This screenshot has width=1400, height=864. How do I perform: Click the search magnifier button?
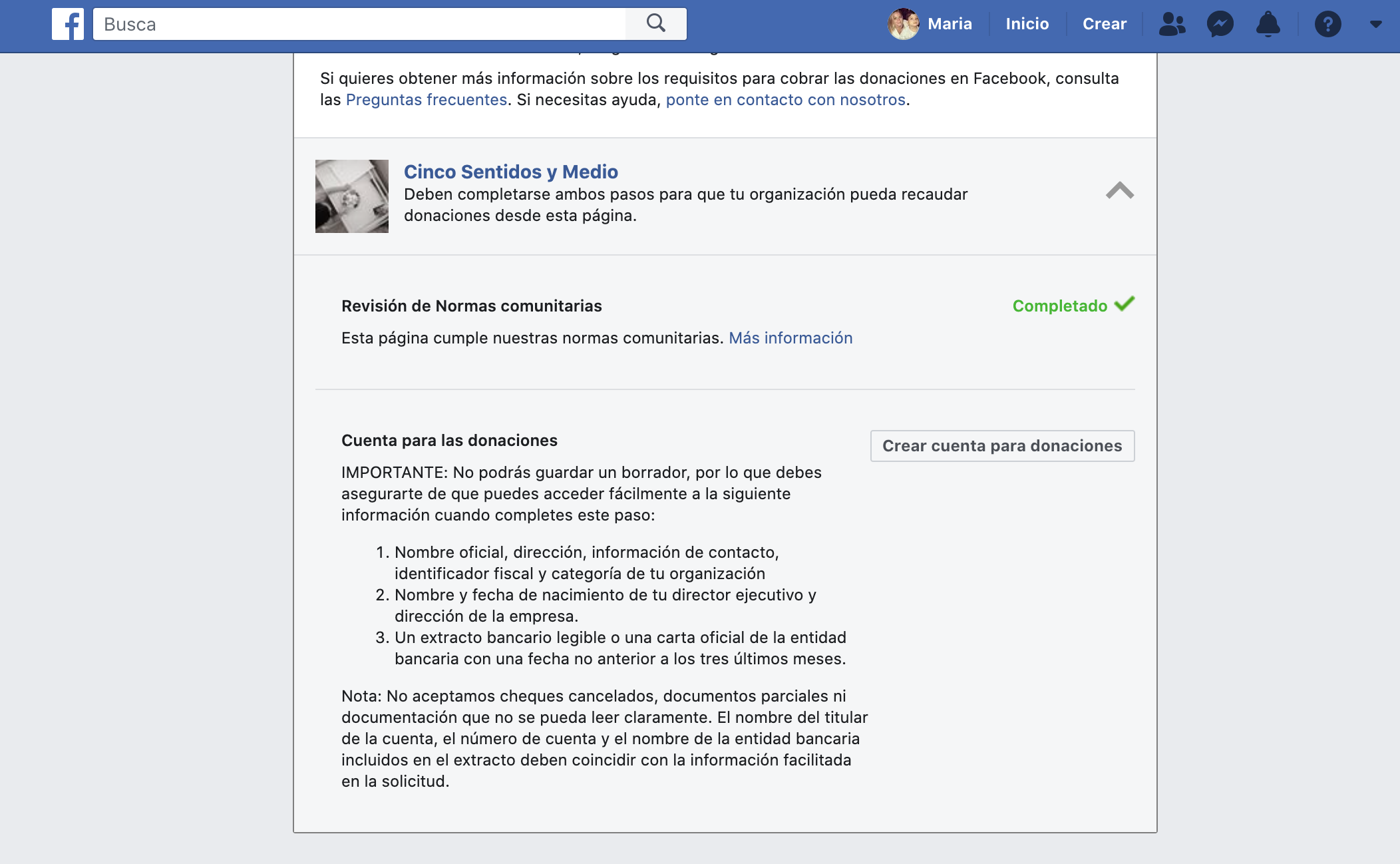tap(656, 24)
